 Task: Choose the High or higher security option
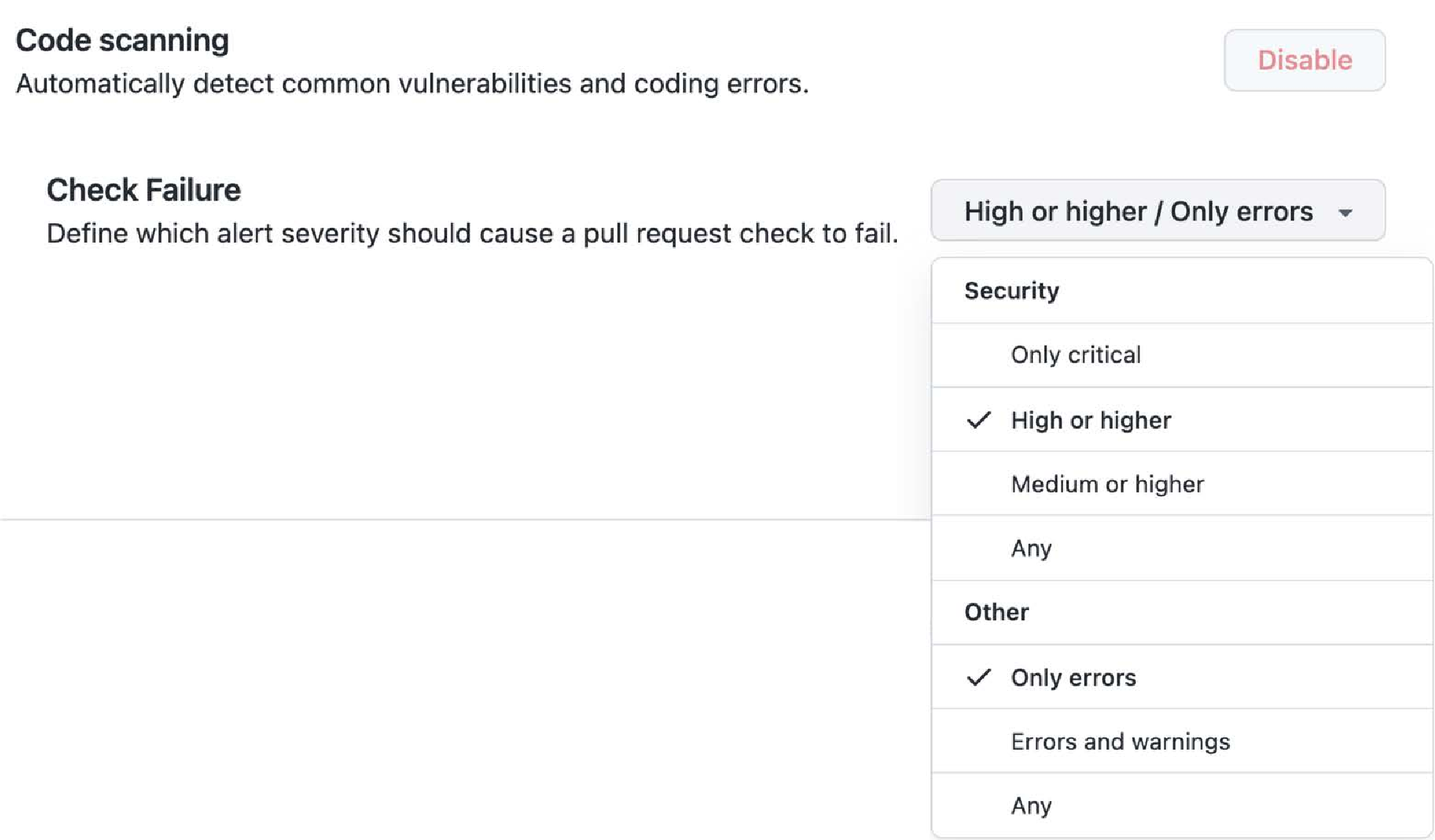(x=1182, y=420)
